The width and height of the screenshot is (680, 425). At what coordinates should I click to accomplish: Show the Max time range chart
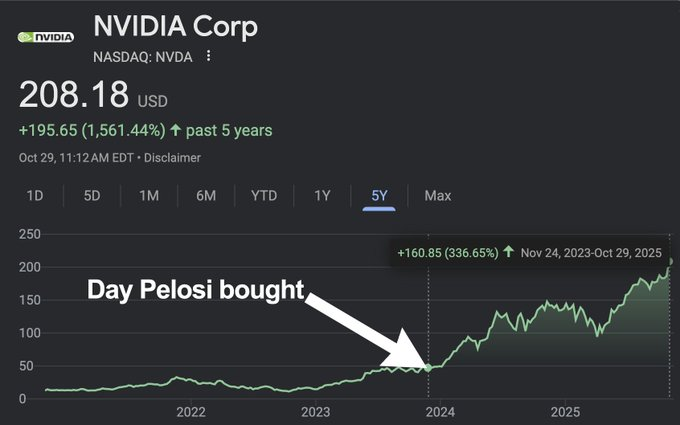(438, 196)
